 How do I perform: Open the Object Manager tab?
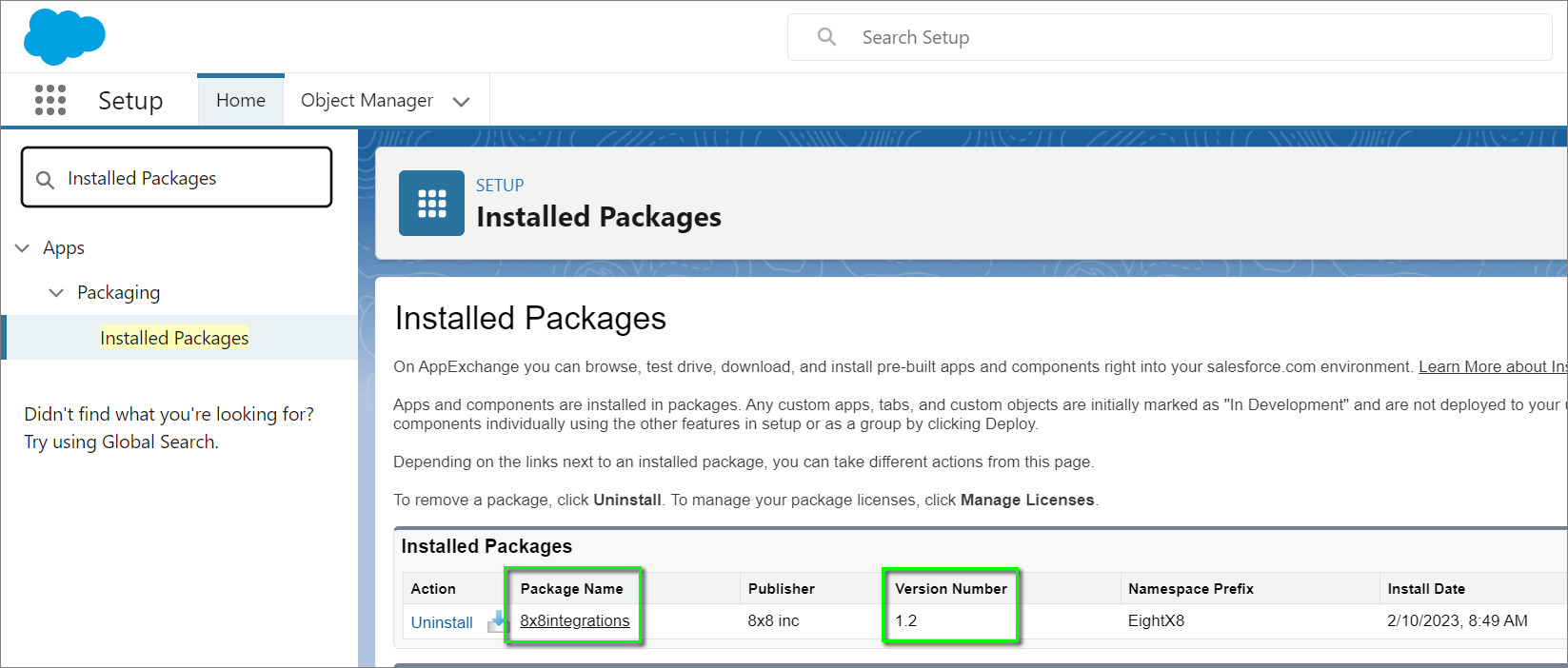pos(367,101)
